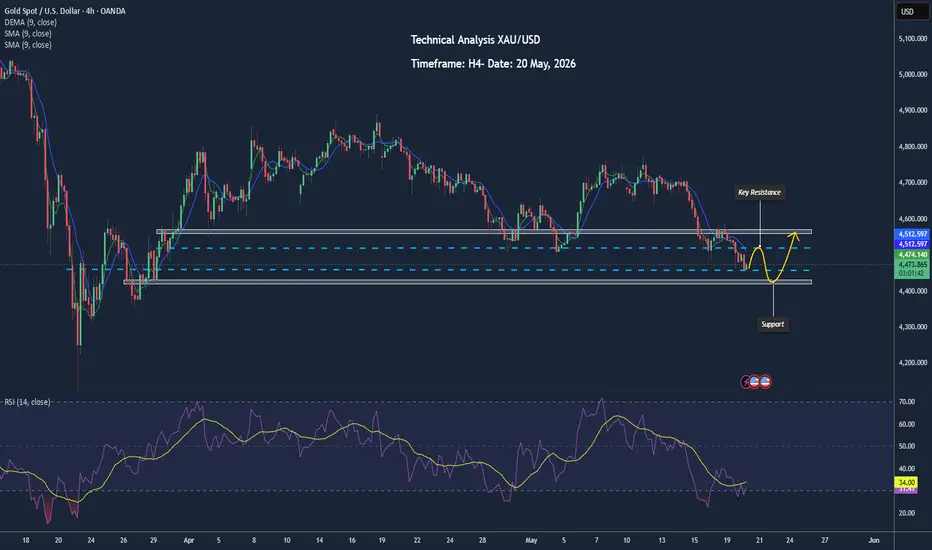Click the 4,700.000 price axis label
Viewport: 932px width, 550px height.
pos(912,183)
